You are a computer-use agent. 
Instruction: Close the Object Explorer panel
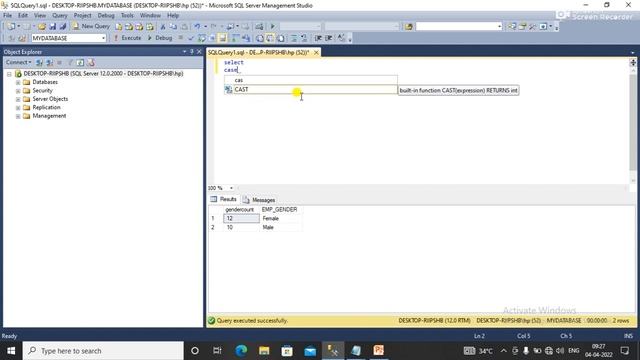[x=199, y=52]
